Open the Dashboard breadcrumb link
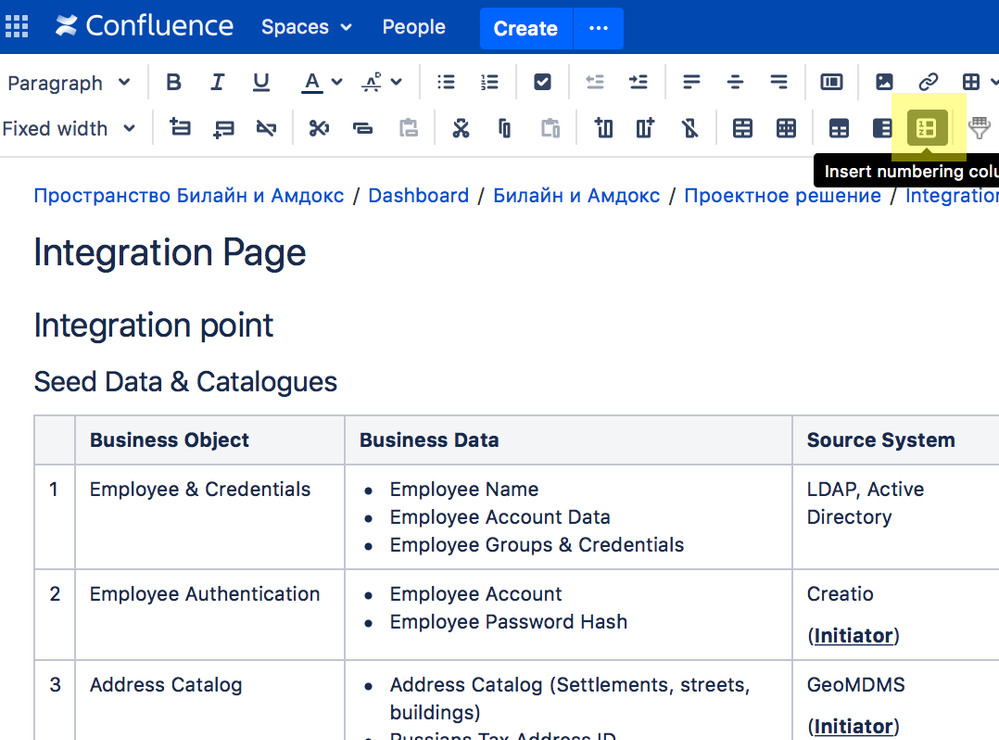This screenshot has width=999, height=740. (418, 195)
